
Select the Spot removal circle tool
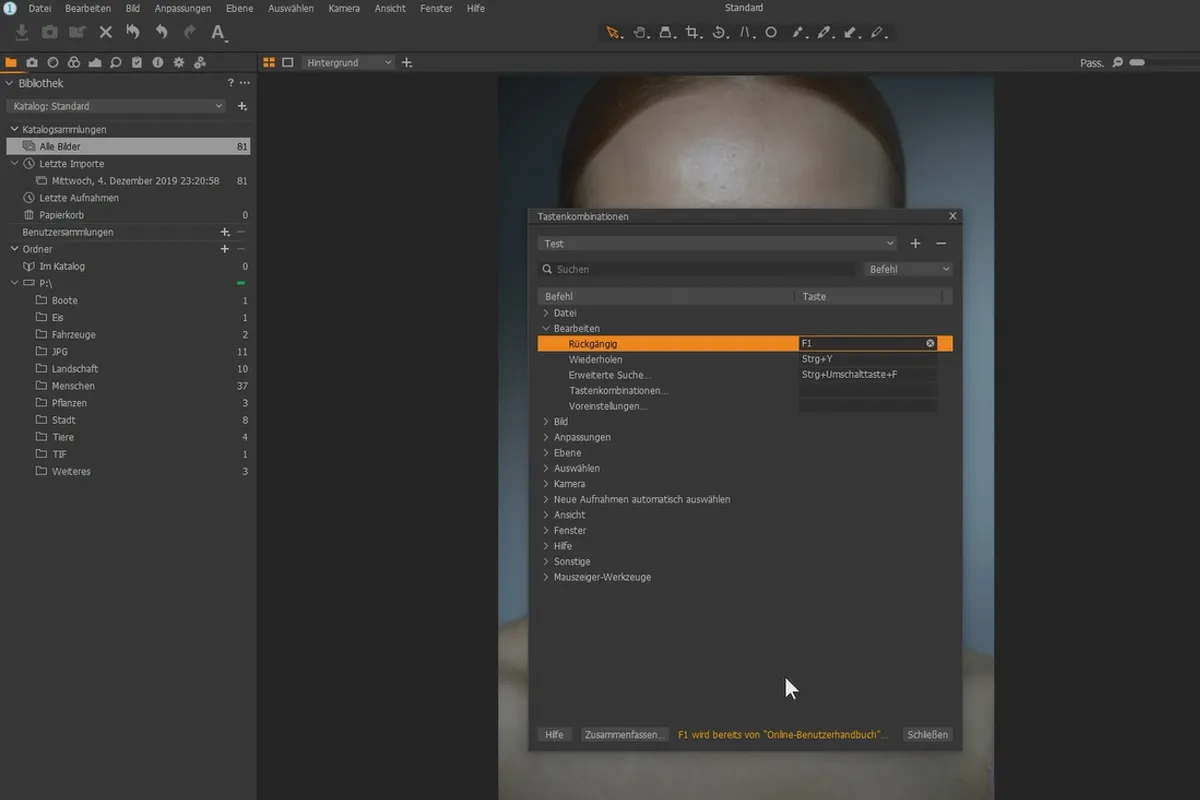(771, 33)
